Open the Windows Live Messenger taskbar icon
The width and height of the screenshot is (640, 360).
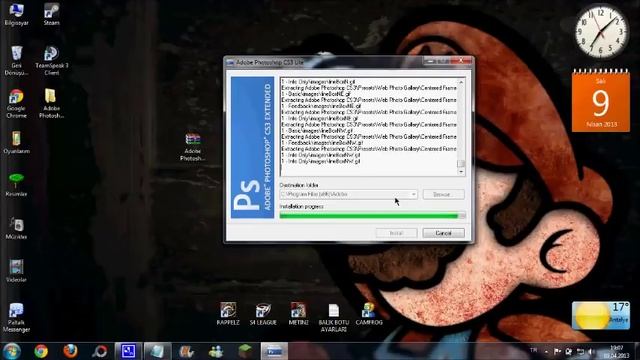click(x=216, y=351)
